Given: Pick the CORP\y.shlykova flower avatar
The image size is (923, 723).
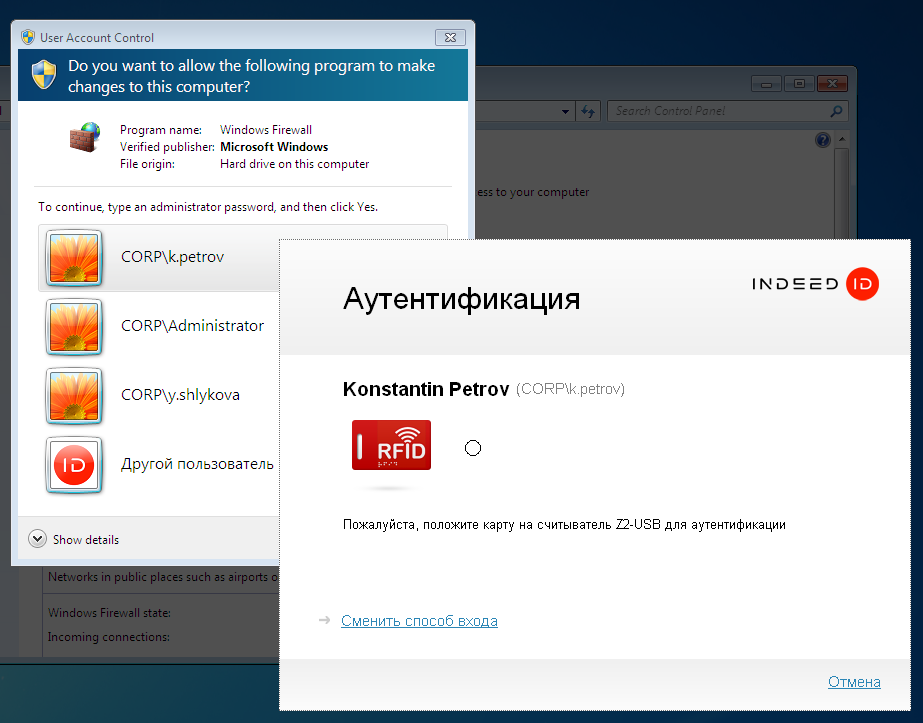Looking at the screenshot, I should [74, 396].
